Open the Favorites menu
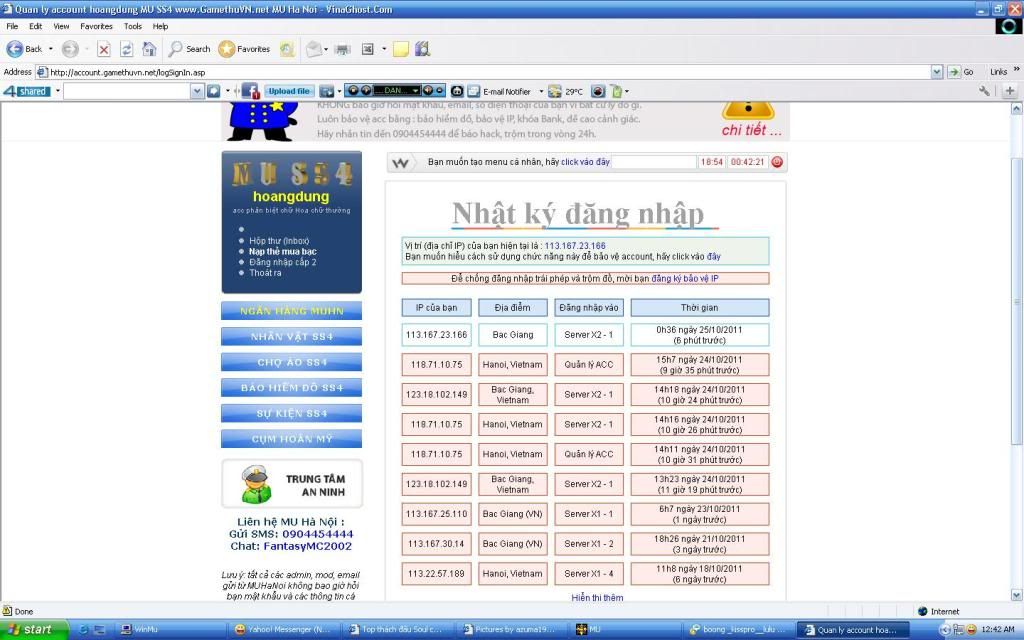This screenshot has height=640, width=1024. [x=97, y=26]
